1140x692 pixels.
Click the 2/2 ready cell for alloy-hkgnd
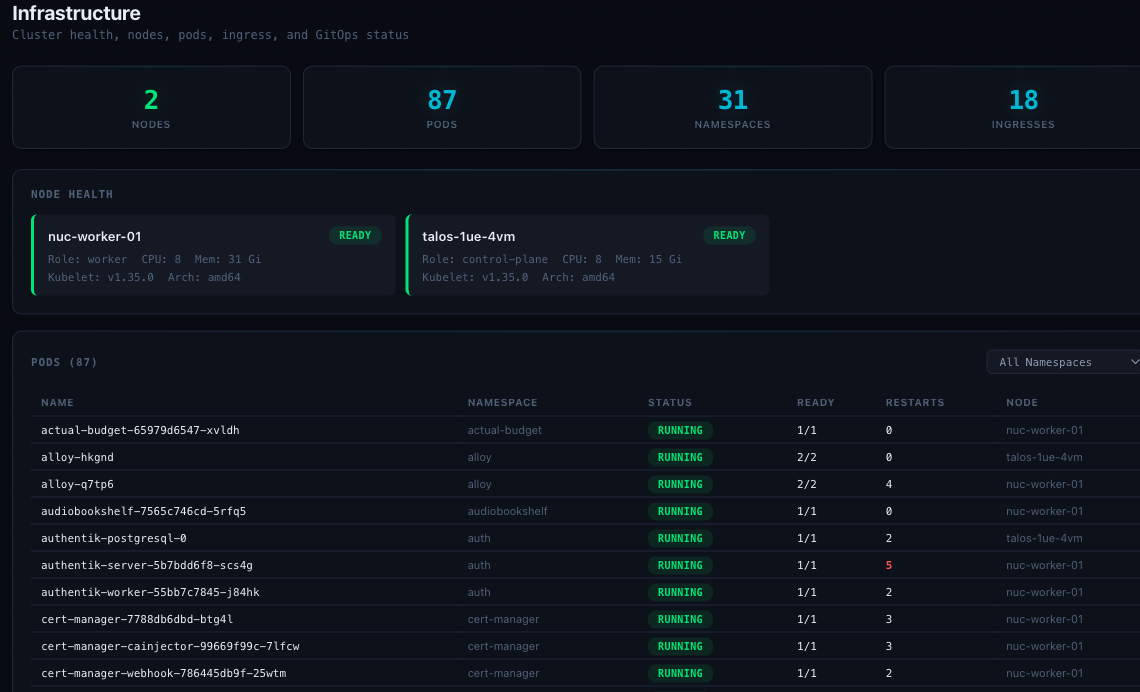[806, 457]
